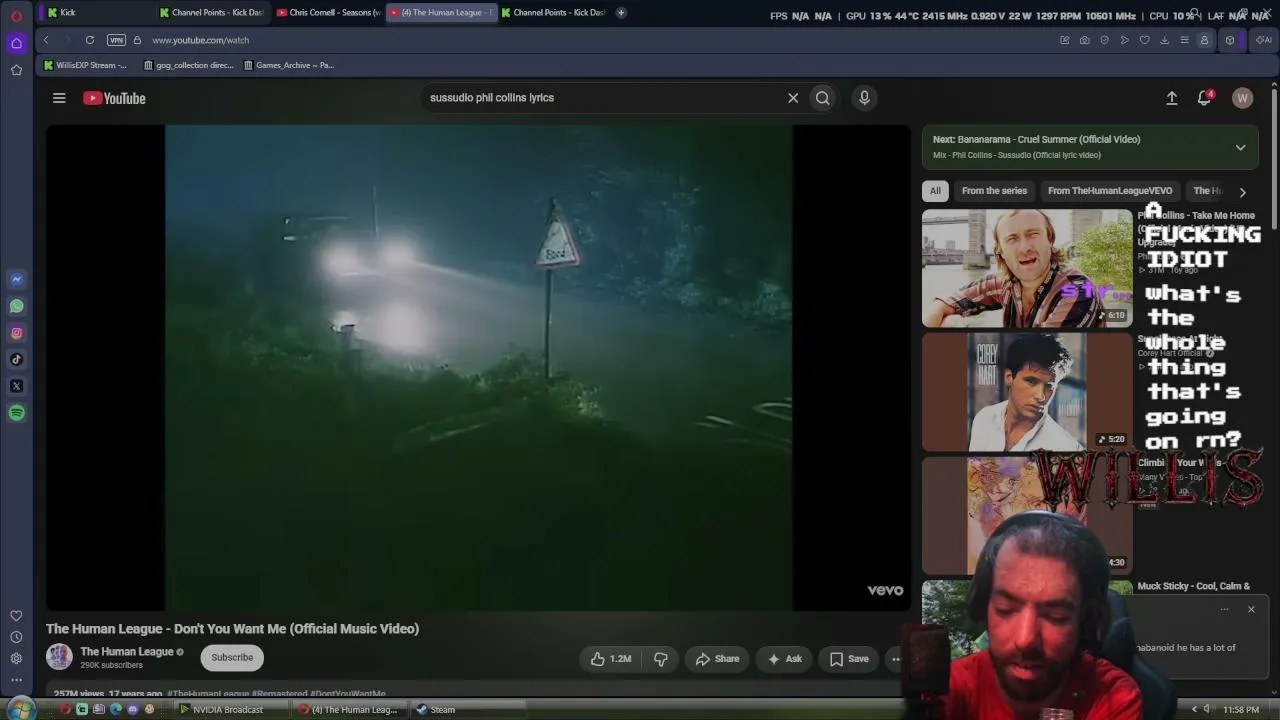Open the YouTube create/upload button
Viewport: 1280px width, 720px height.
point(1172,98)
